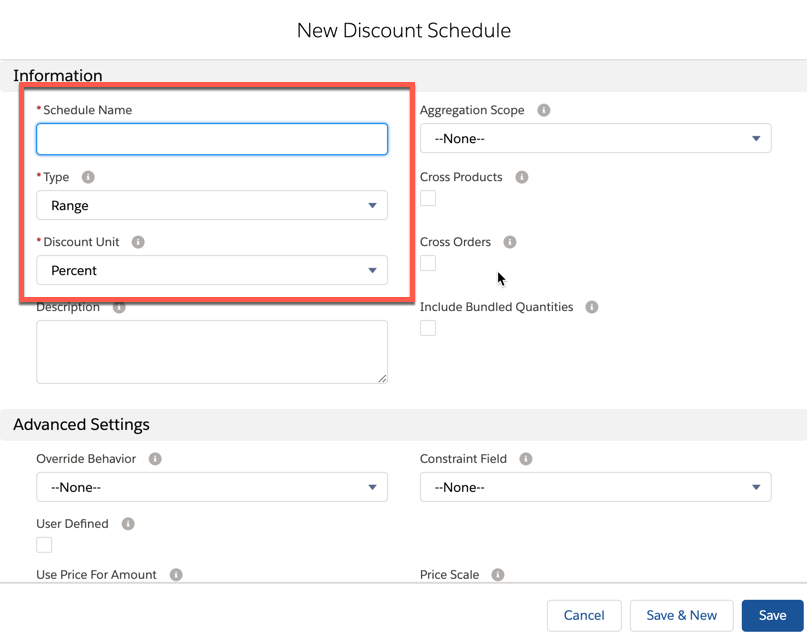807x643 pixels.
Task: Click the Save & New button
Action: [681, 615]
